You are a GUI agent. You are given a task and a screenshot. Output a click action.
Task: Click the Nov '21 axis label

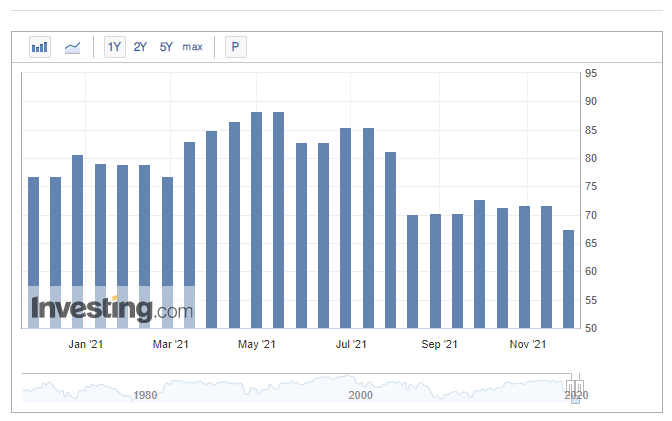528,344
